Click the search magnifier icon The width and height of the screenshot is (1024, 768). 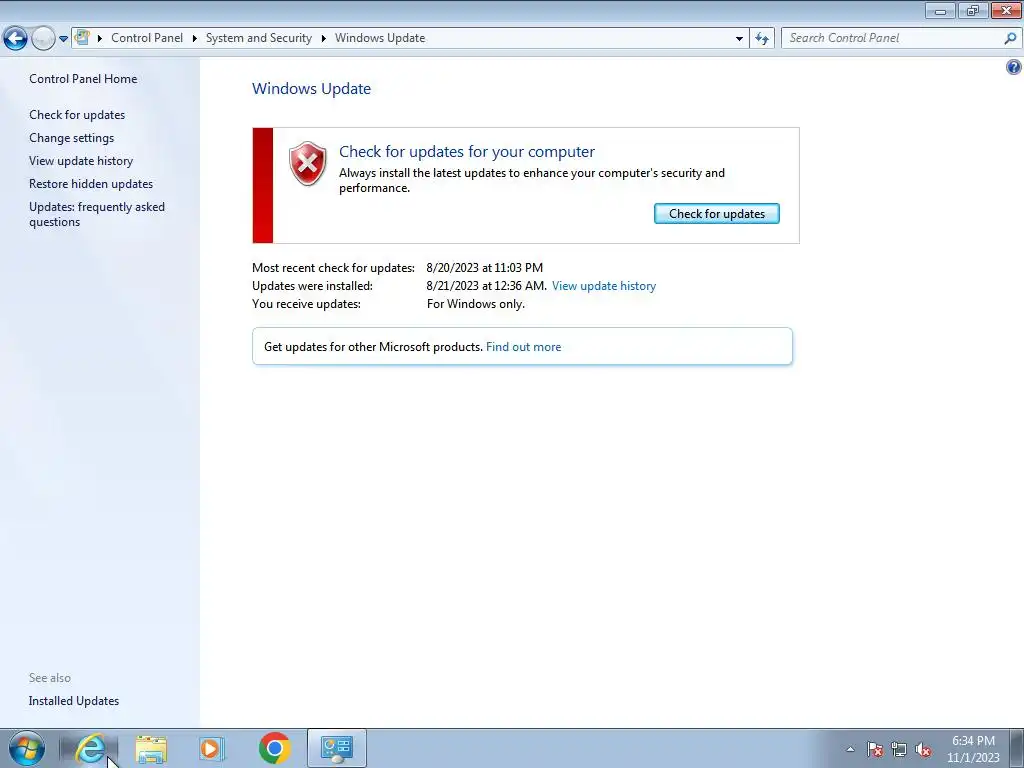pos(1010,38)
